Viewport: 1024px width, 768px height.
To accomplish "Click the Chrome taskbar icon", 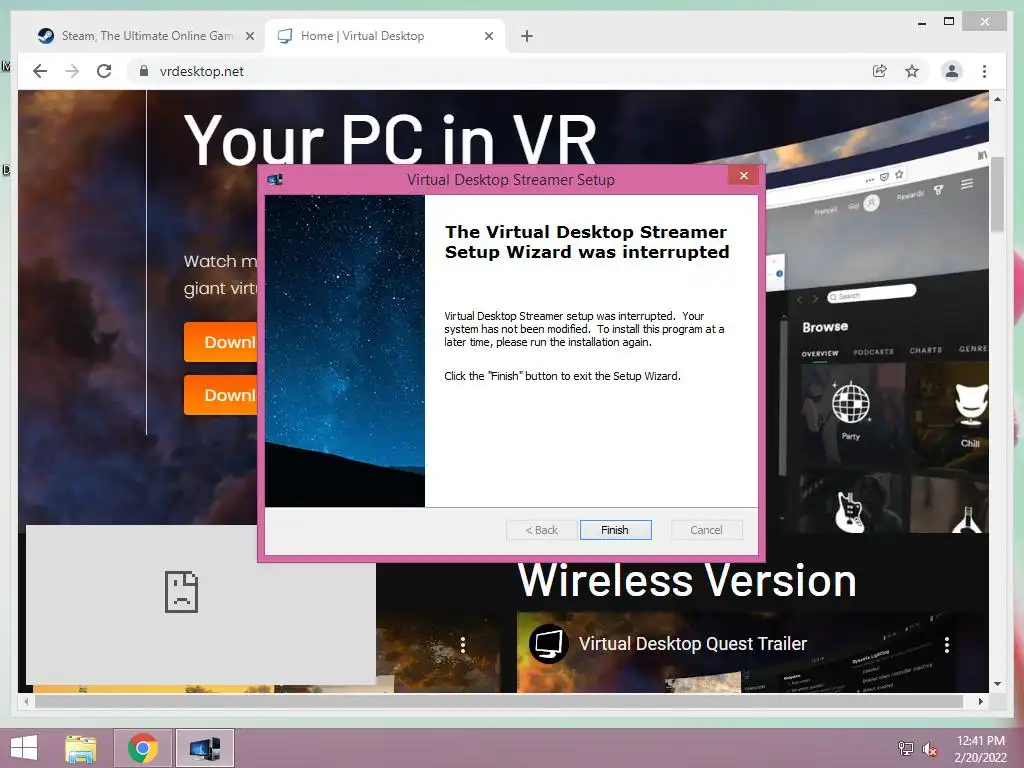I will (x=143, y=748).
